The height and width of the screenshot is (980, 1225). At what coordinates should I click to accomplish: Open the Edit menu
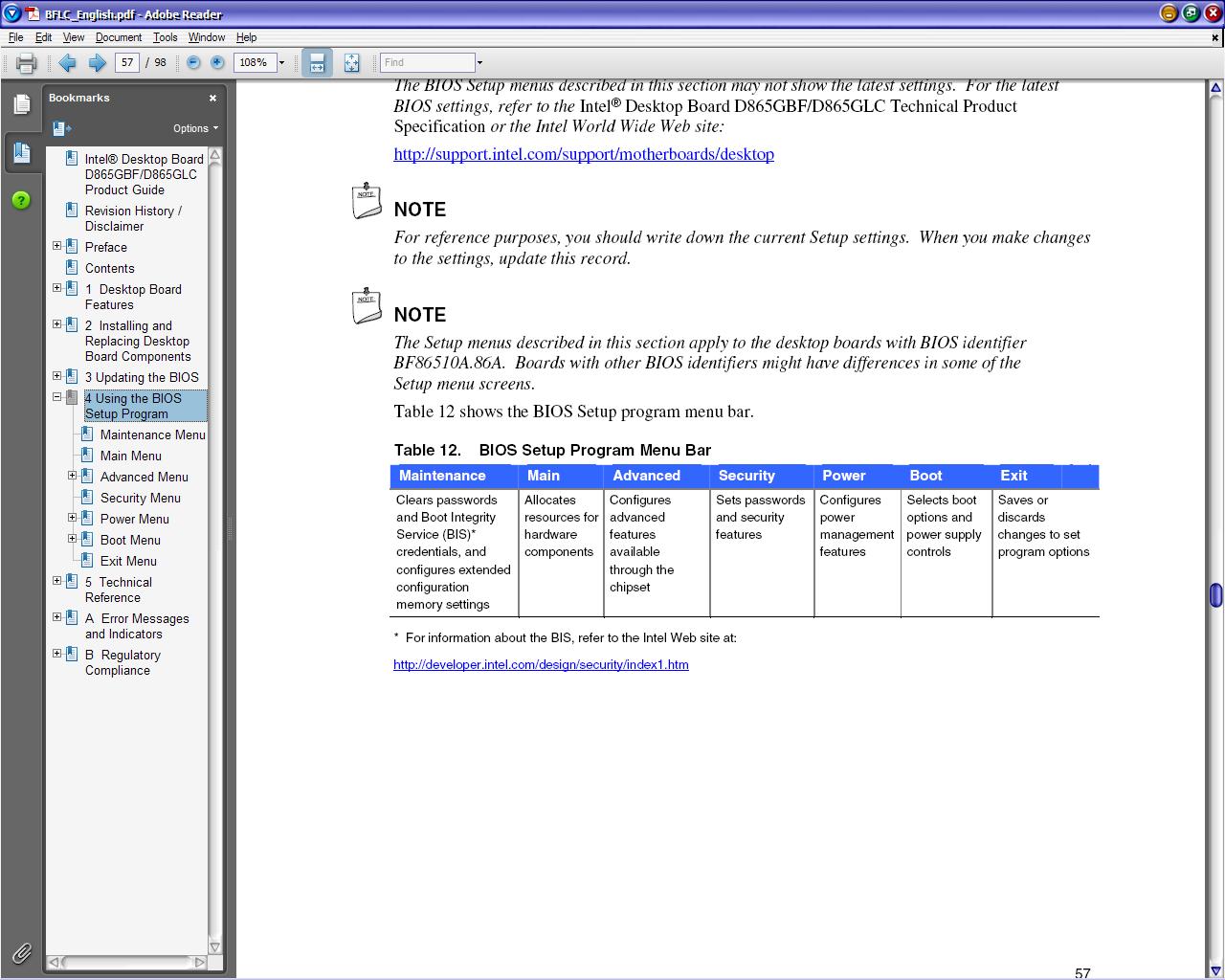(x=44, y=37)
